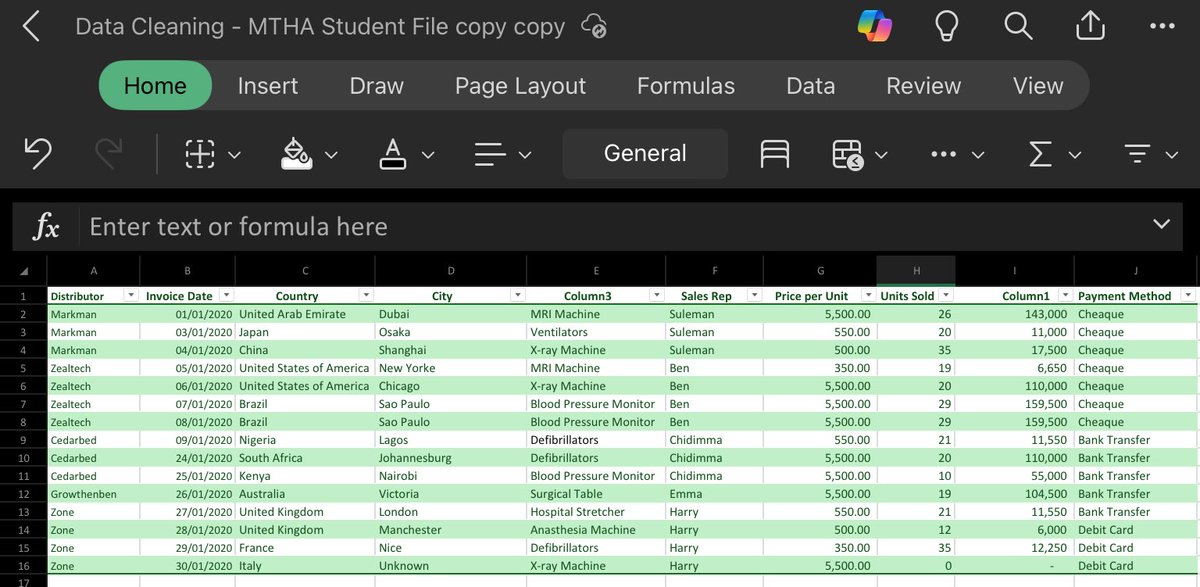
Task: Tap the text alignment icon
Action: tap(490, 154)
